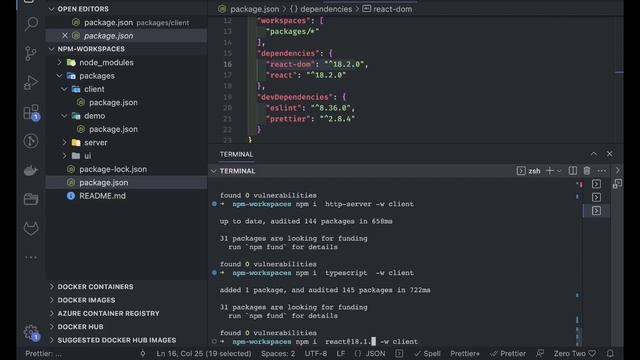Open terminal panel more actions menu
Screen dimensions: 640x360
point(602,171)
